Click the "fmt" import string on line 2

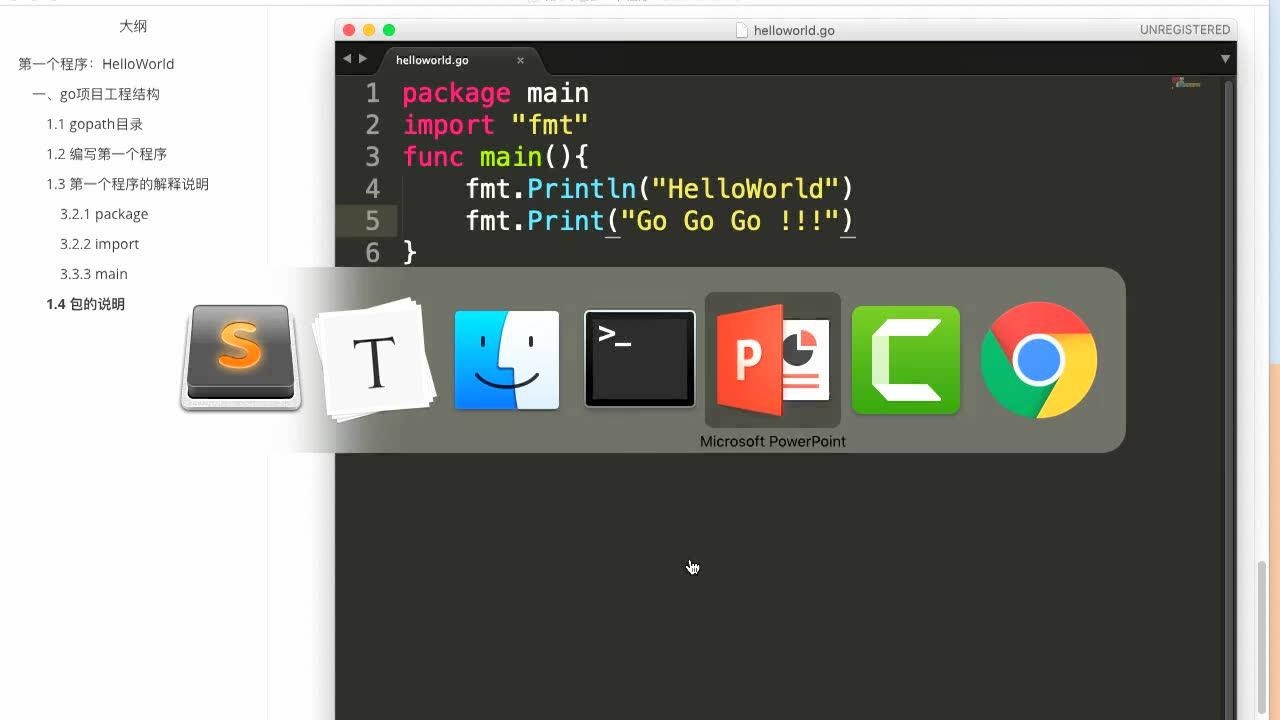(x=549, y=125)
